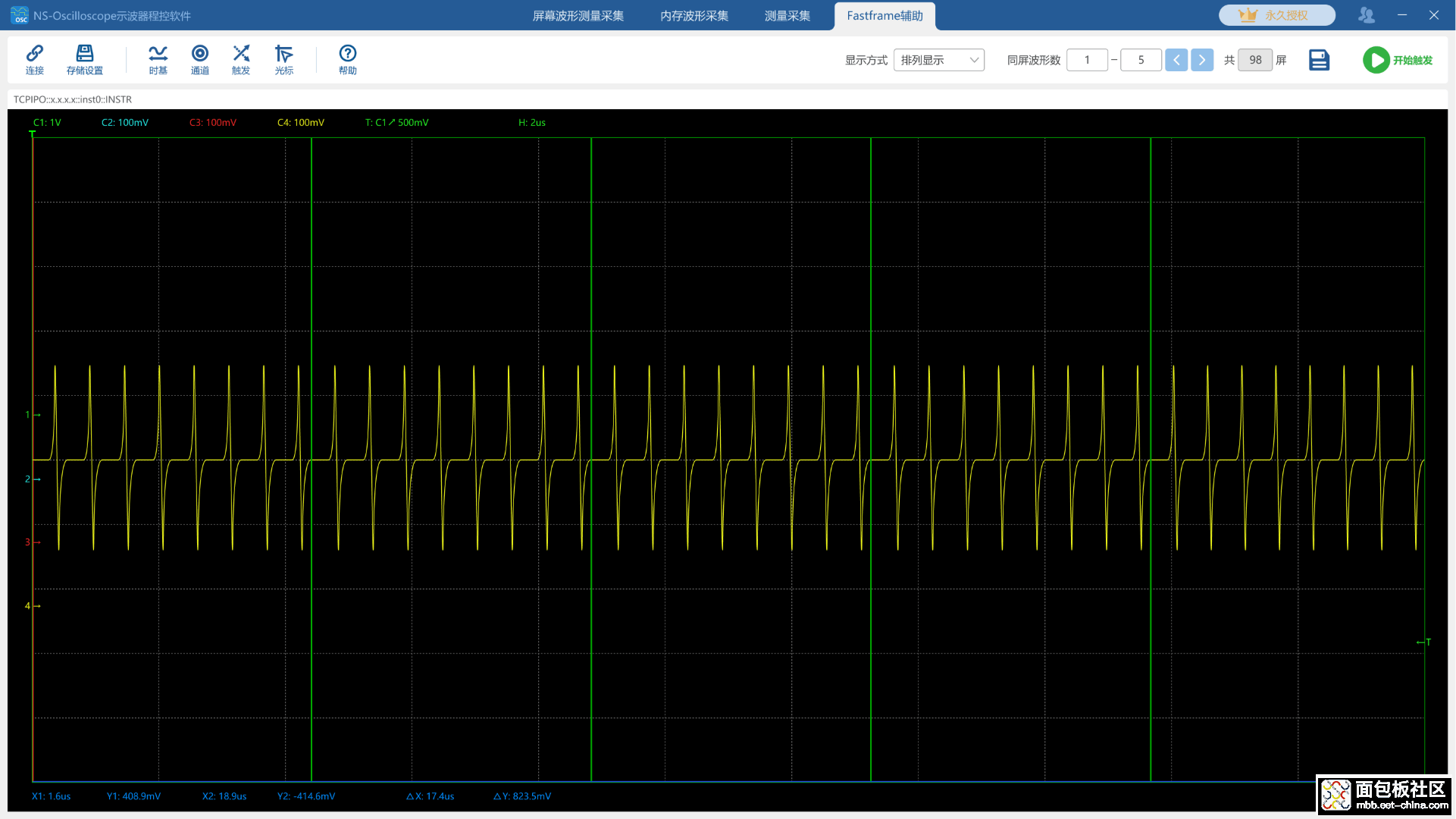Click the Y2: -414.6mV cursor readout
The height and width of the screenshot is (819, 1456).
(x=306, y=796)
